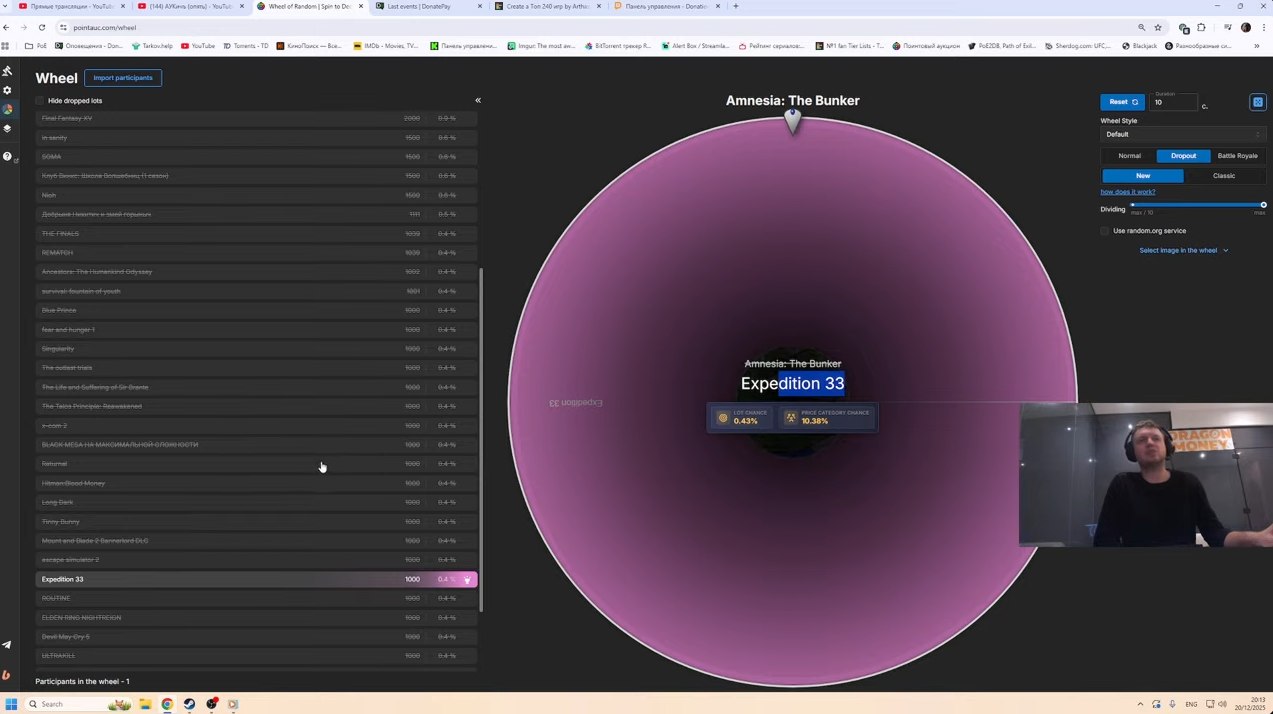Open File Explorer in the taskbar

click(145, 704)
